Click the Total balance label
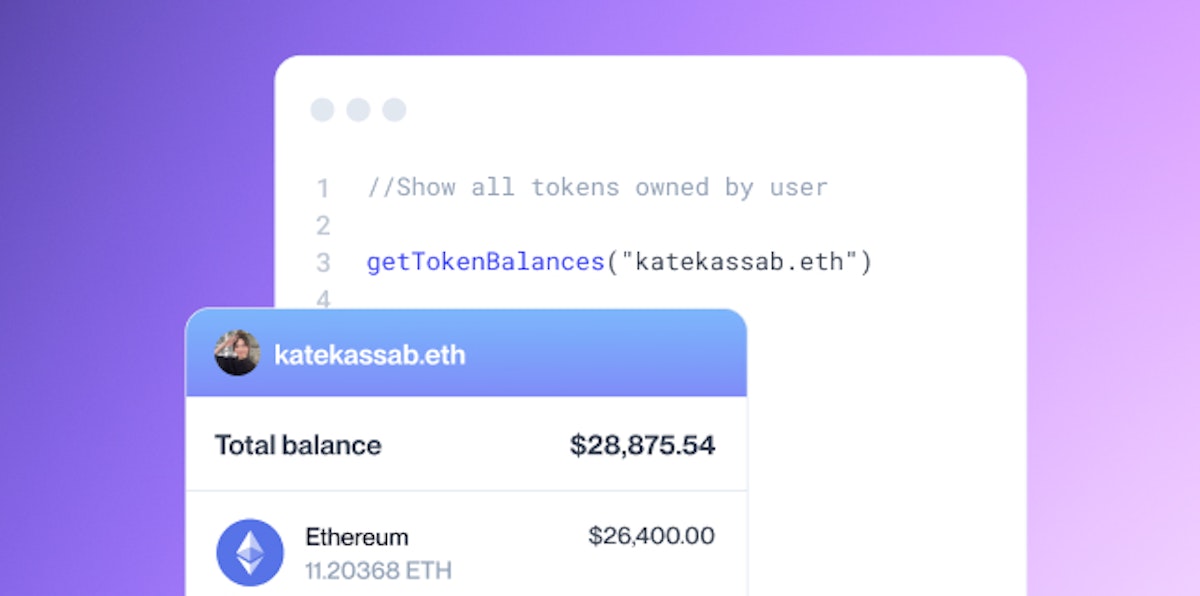1200x596 pixels. tap(298, 445)
